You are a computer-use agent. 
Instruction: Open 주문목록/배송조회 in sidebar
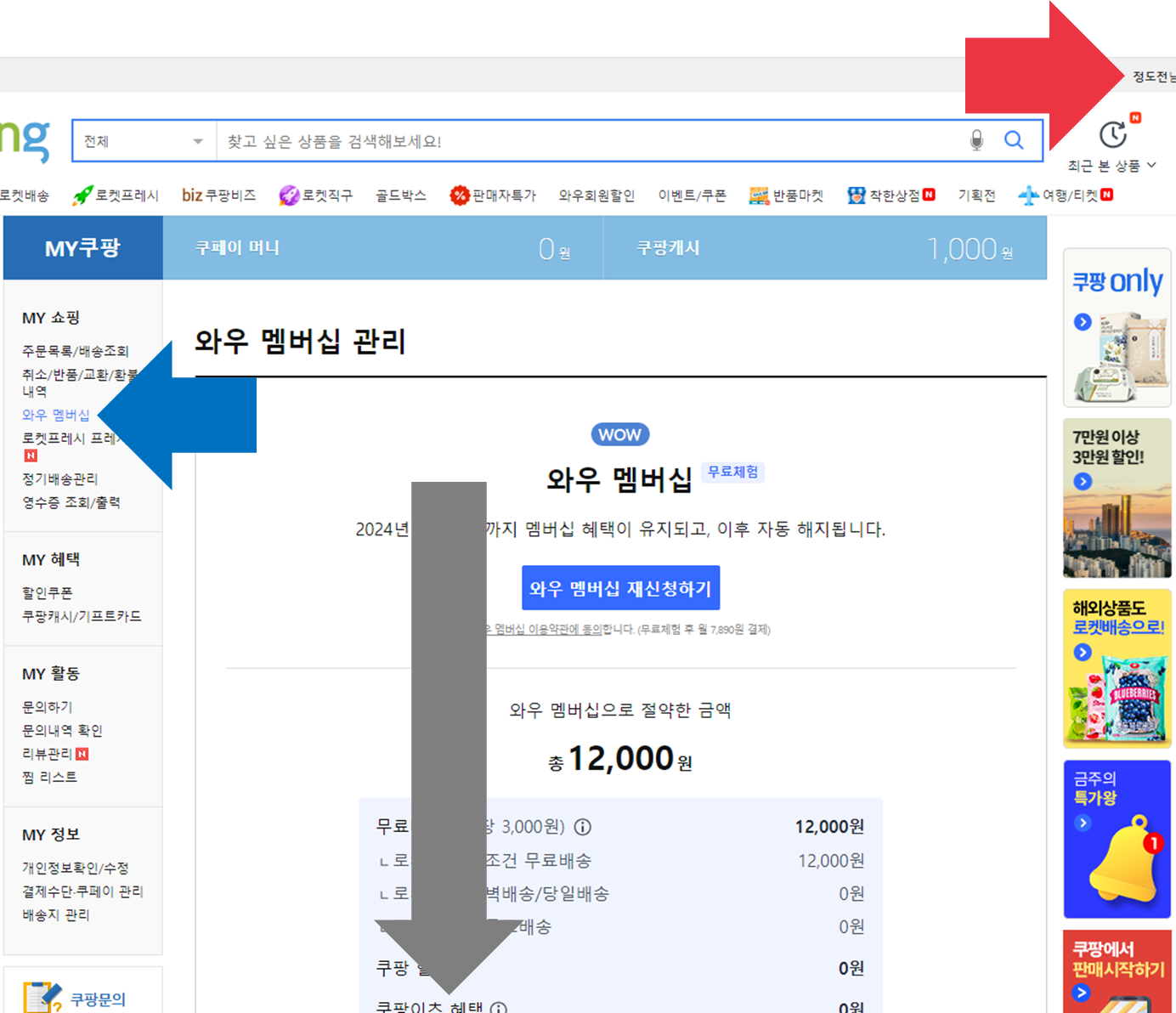[76, 351]
